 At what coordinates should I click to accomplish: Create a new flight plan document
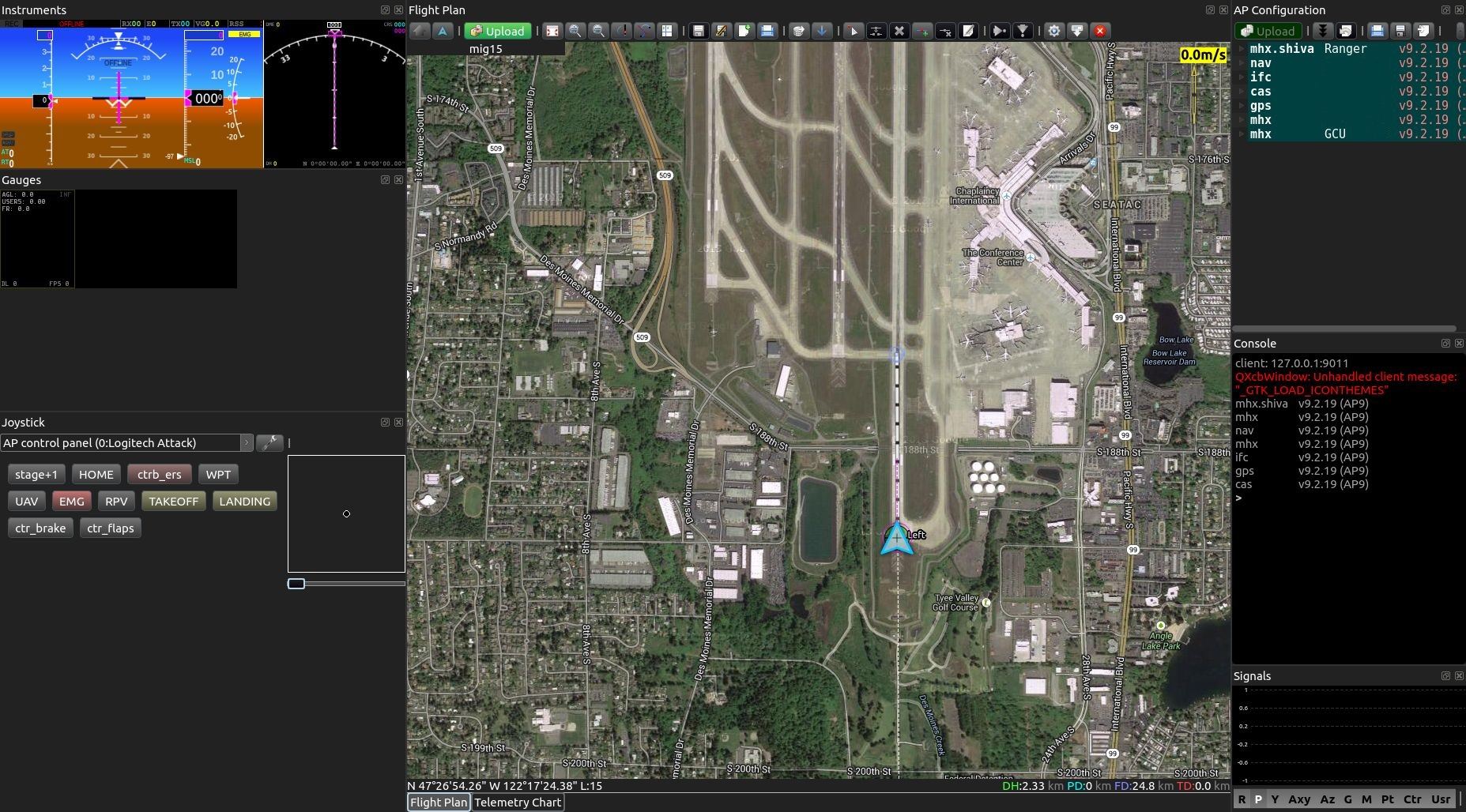click(x=744, y=31)
